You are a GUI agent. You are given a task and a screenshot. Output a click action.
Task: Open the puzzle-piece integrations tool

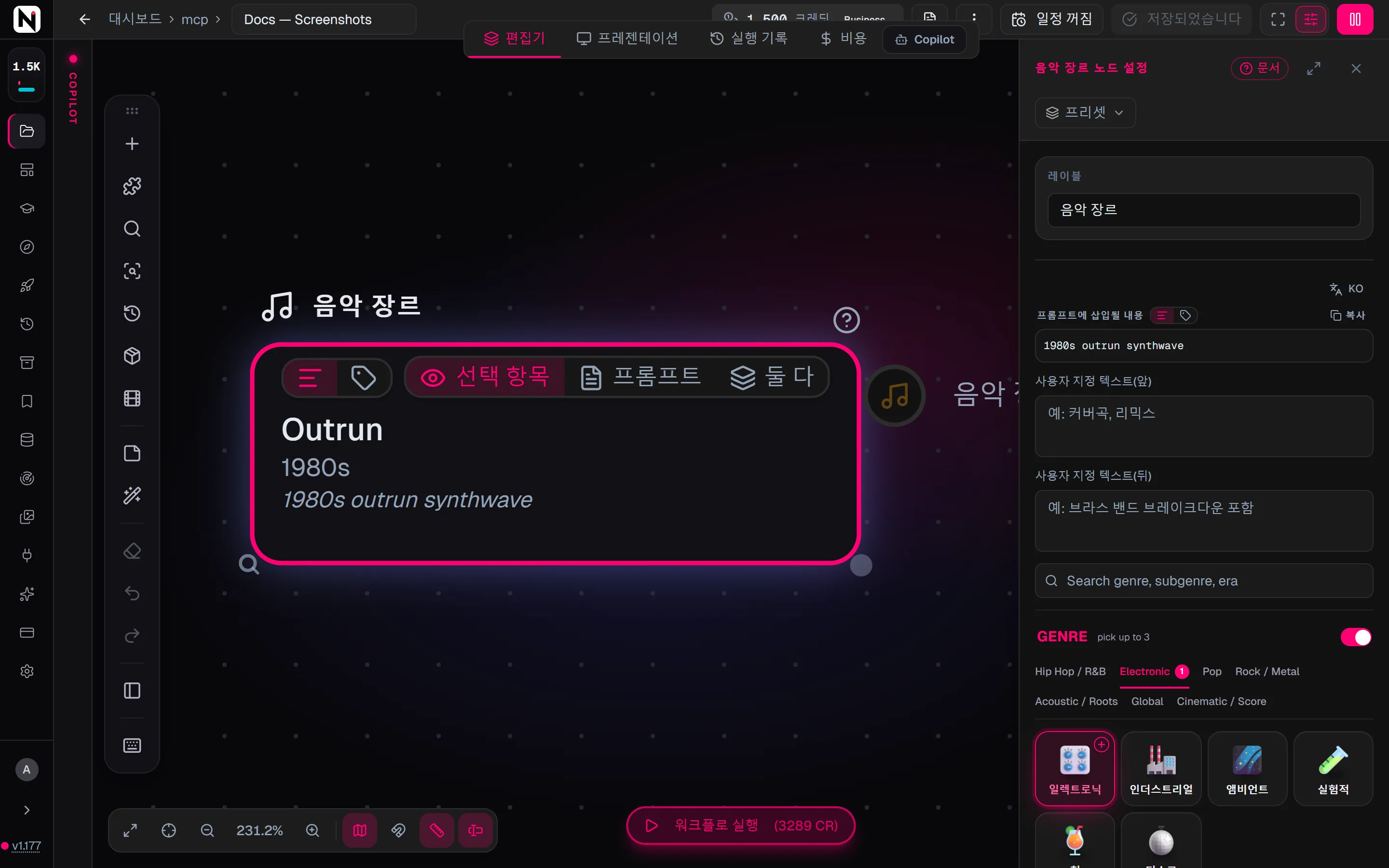point(132,186)
